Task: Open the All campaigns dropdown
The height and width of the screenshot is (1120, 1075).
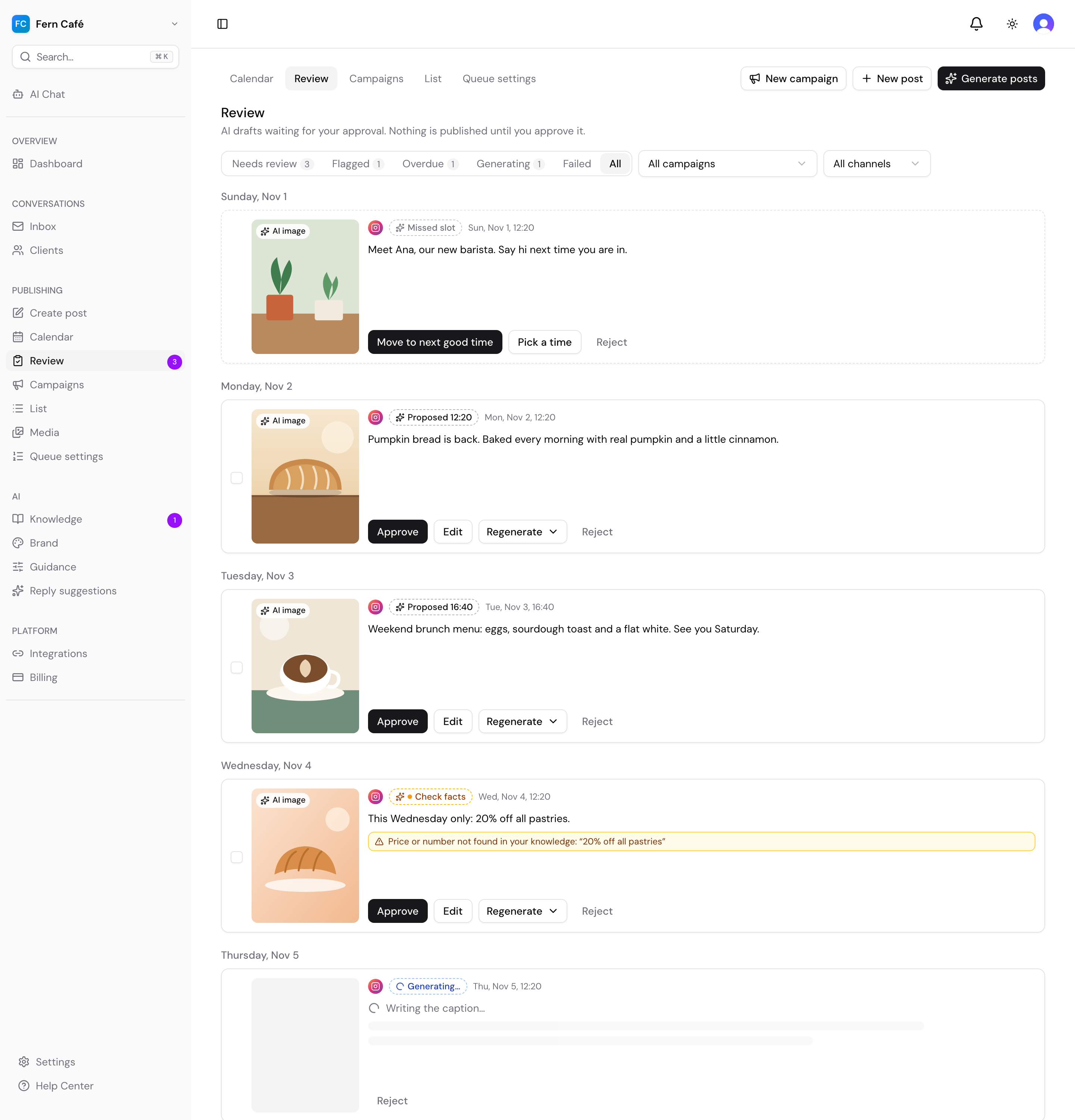Action: (x=727, y=164)
